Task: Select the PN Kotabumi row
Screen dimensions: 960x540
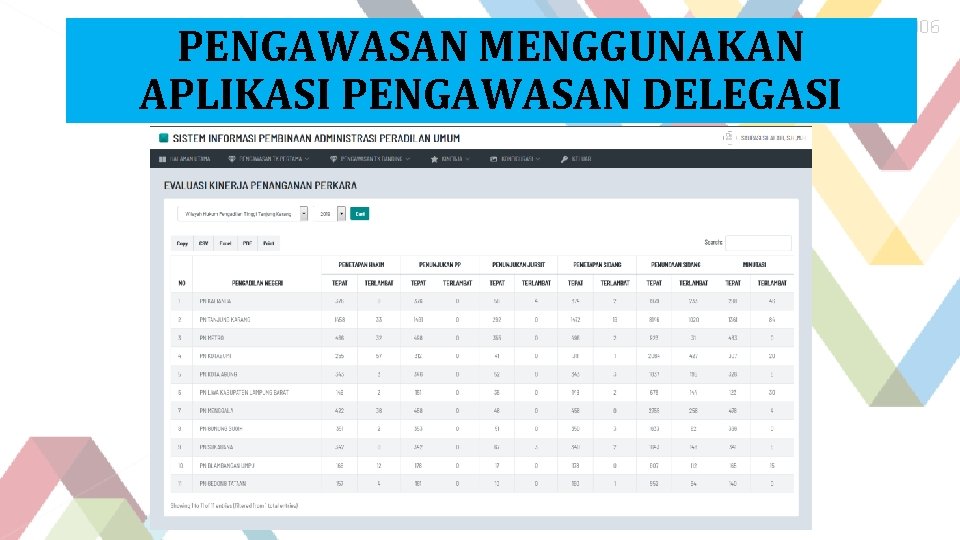Action: (482, 356)
